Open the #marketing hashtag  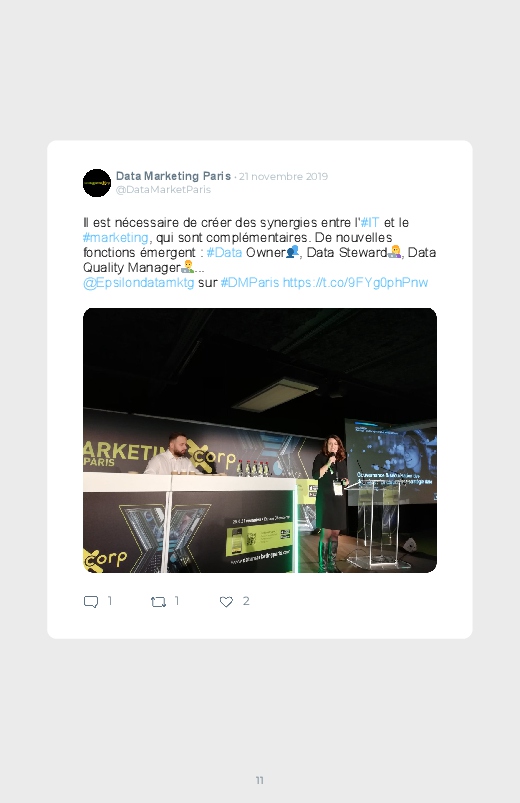[x=116, y=238]
